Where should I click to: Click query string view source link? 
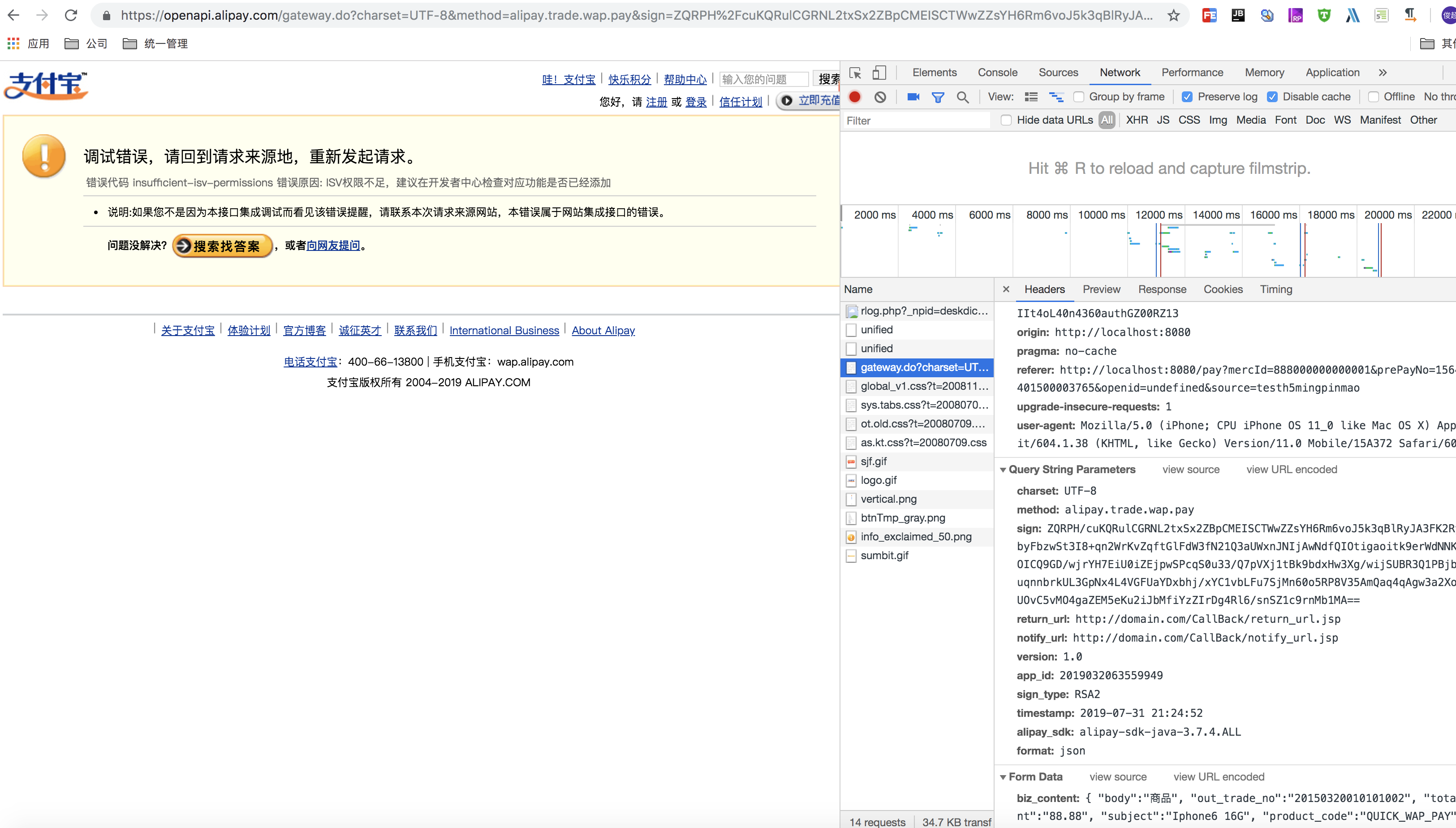tap(1190, 469)
